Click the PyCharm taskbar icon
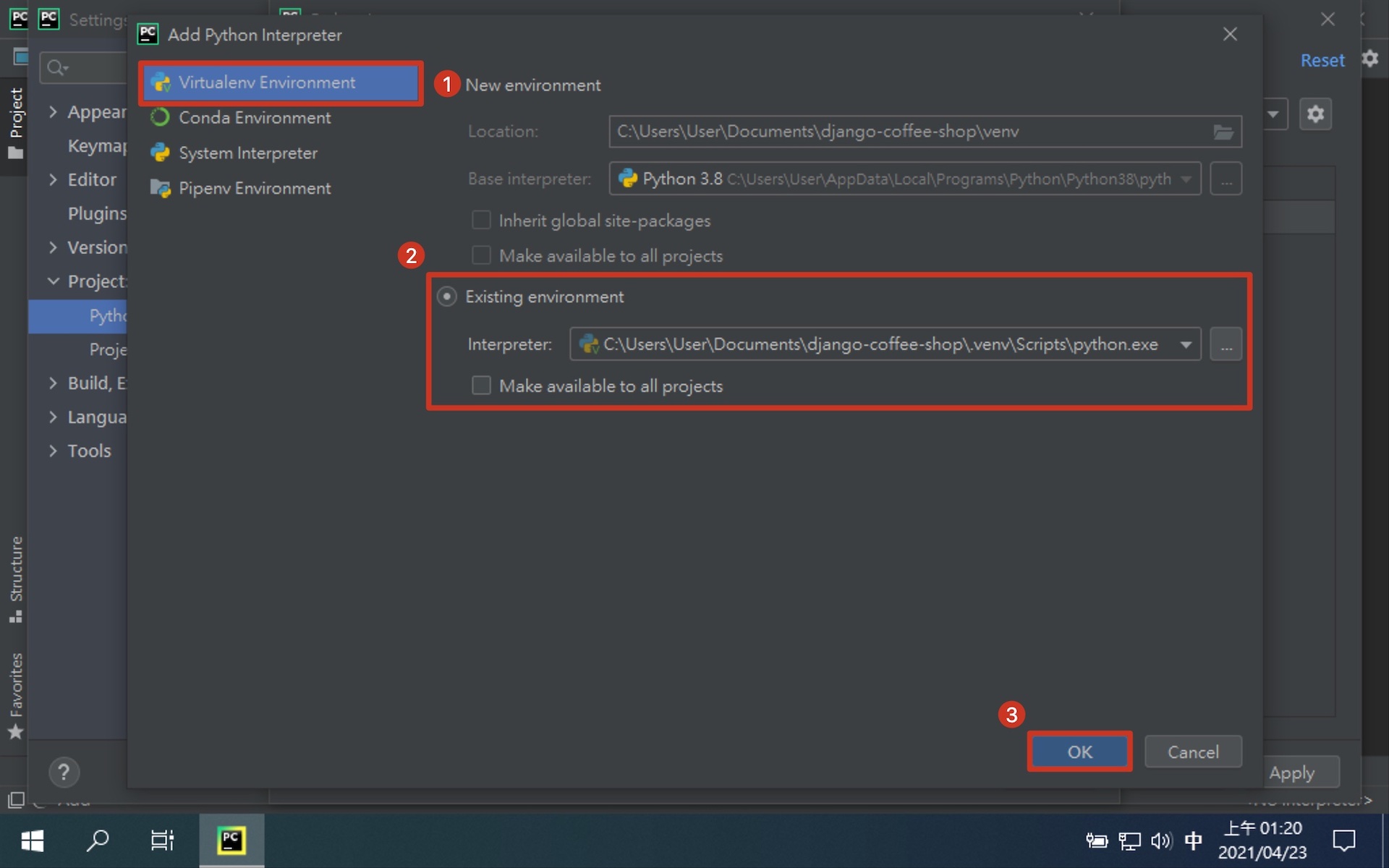Screen dimensions: 1389x868 pos(230,840)
